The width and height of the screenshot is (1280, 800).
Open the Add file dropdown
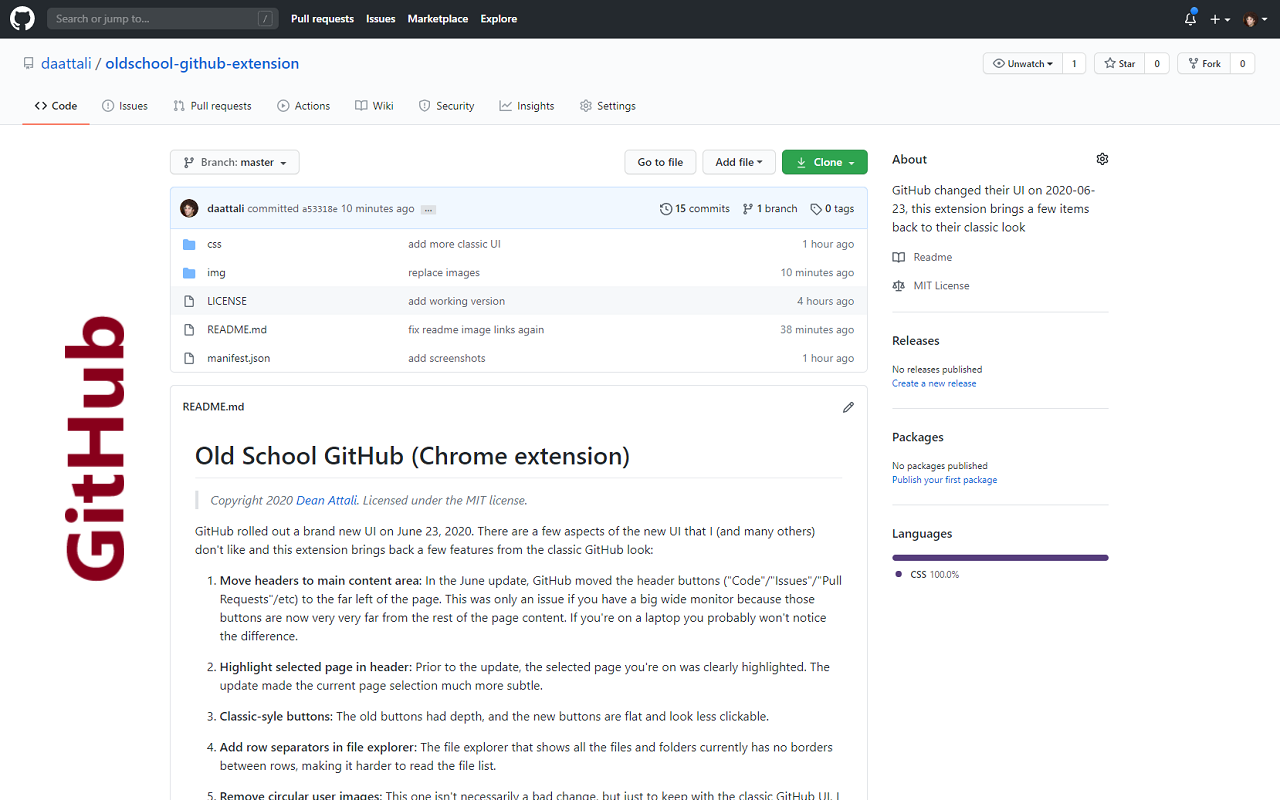click(739, 161)
